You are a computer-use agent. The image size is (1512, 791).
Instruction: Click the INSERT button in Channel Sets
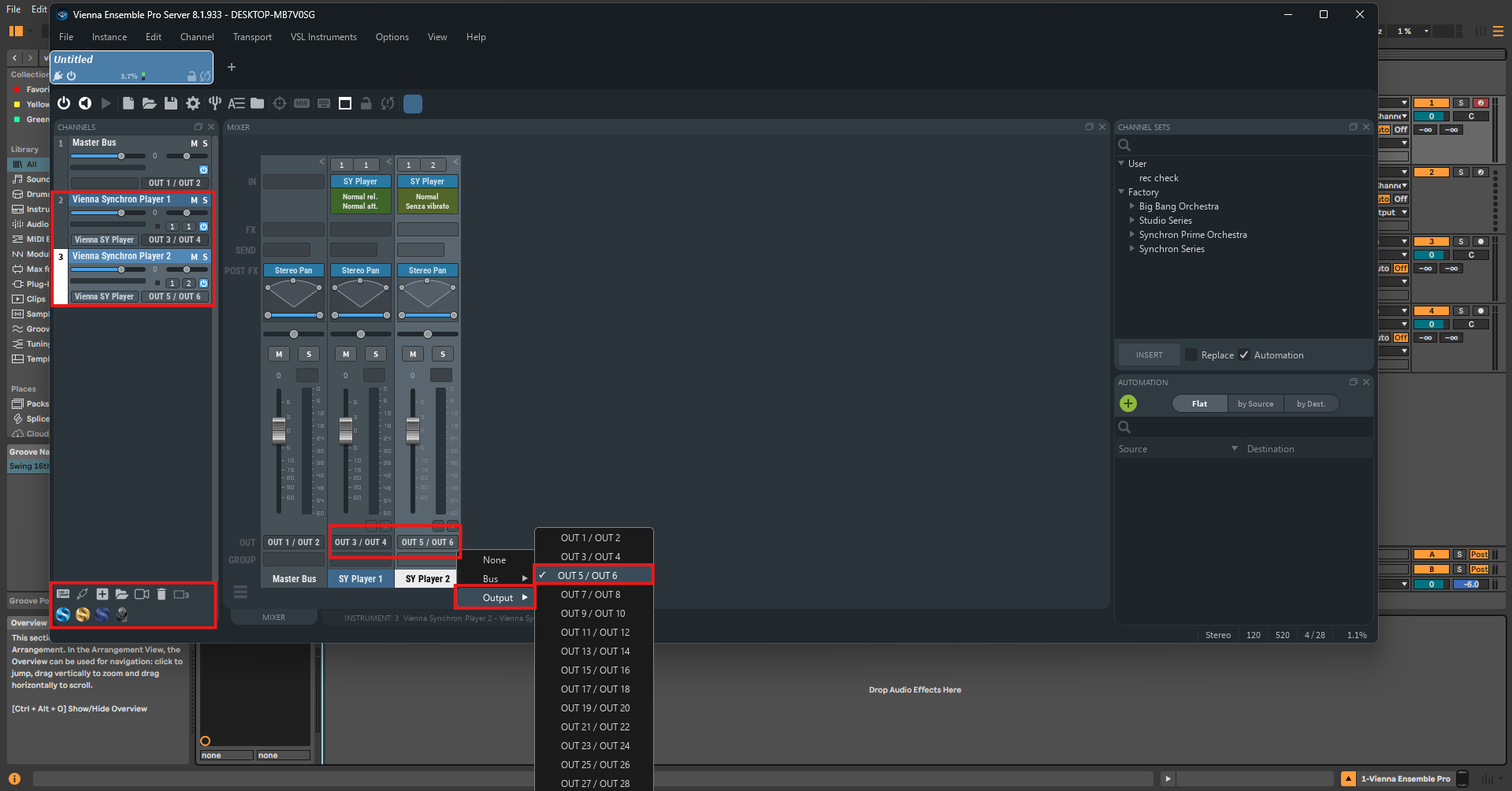click(1149, 355)
